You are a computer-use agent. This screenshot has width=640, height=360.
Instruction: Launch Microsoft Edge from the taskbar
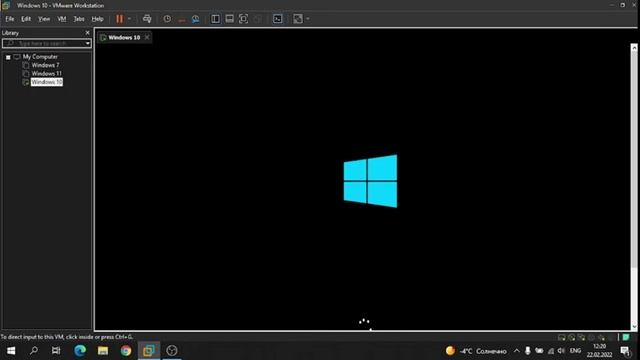click(x=80, y=351)
